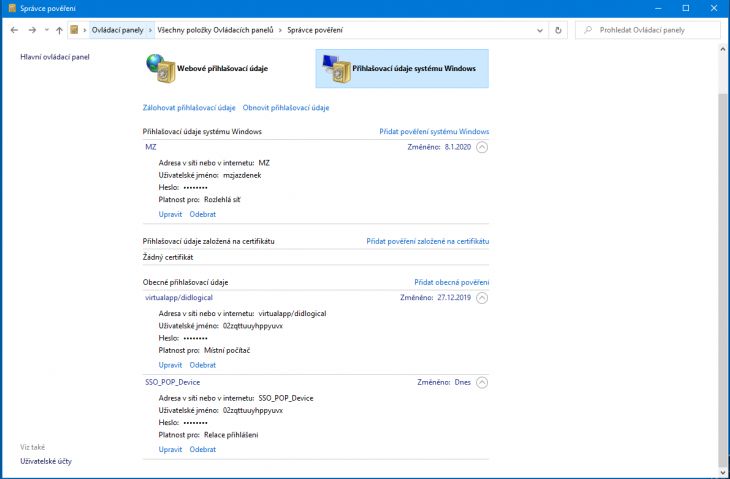
Task: Minimize the Správce pověření window
Action: click(658, 8)
